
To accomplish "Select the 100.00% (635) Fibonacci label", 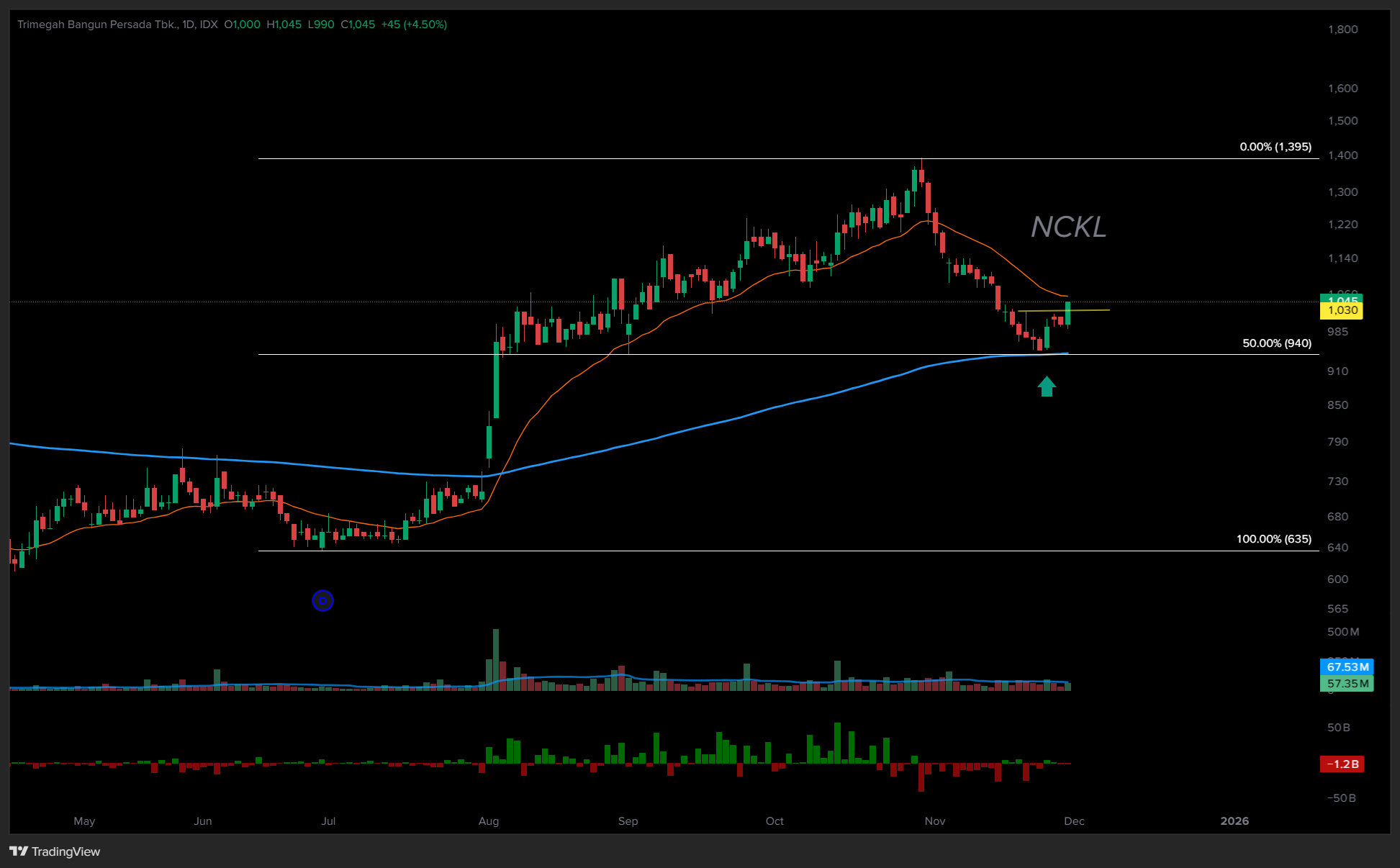I will click(x=1273, y=539).
